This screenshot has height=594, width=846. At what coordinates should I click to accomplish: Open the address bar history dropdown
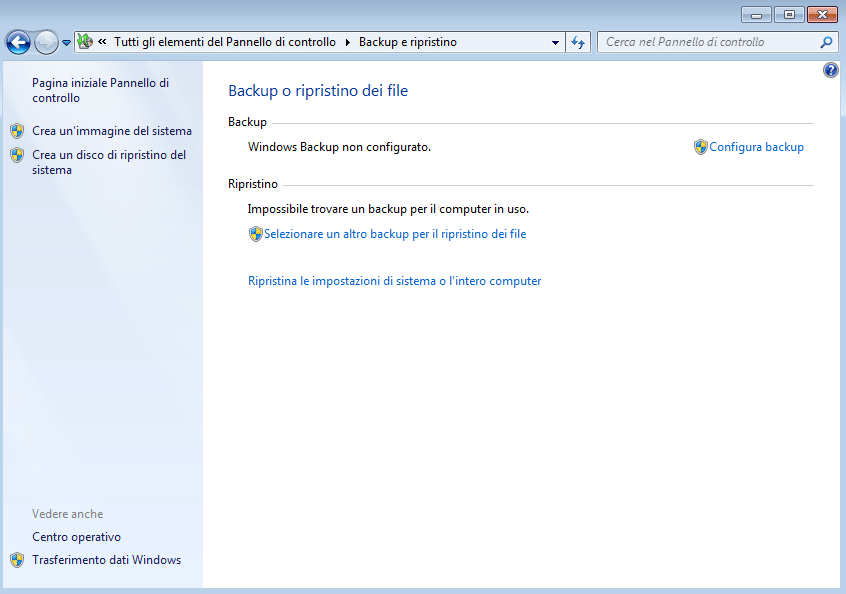555,42
